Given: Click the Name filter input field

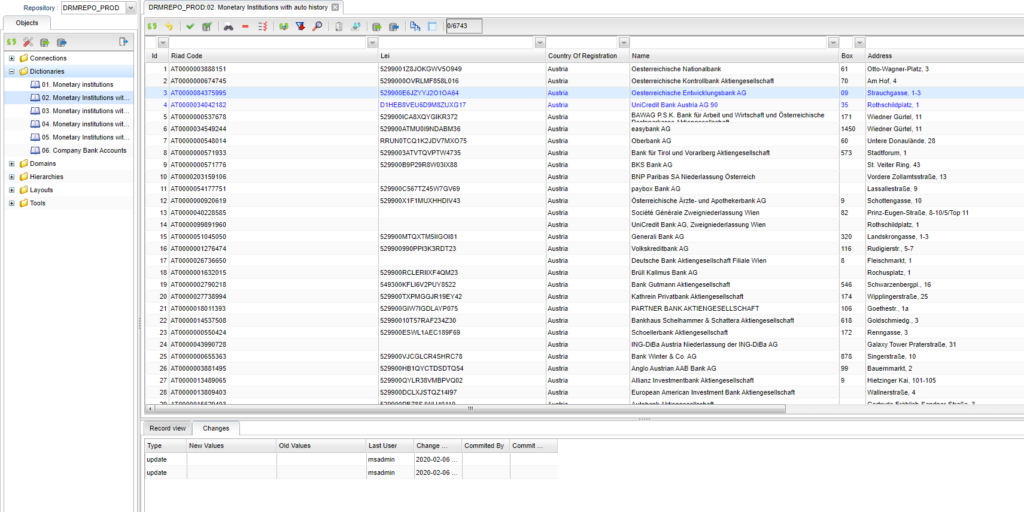Looking at the screenshot, I should click(x=729, y=43).
